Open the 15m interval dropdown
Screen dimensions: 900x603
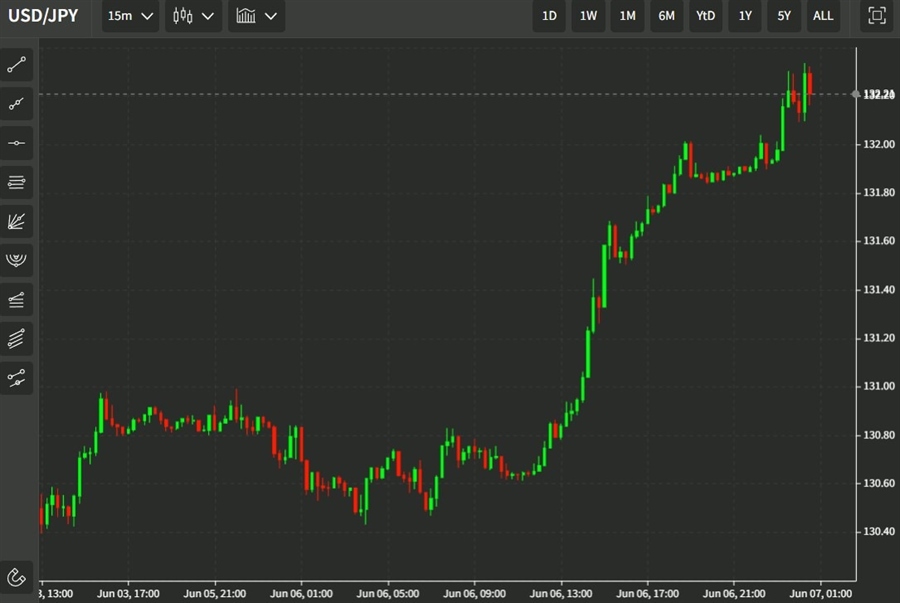click(130, 15)
